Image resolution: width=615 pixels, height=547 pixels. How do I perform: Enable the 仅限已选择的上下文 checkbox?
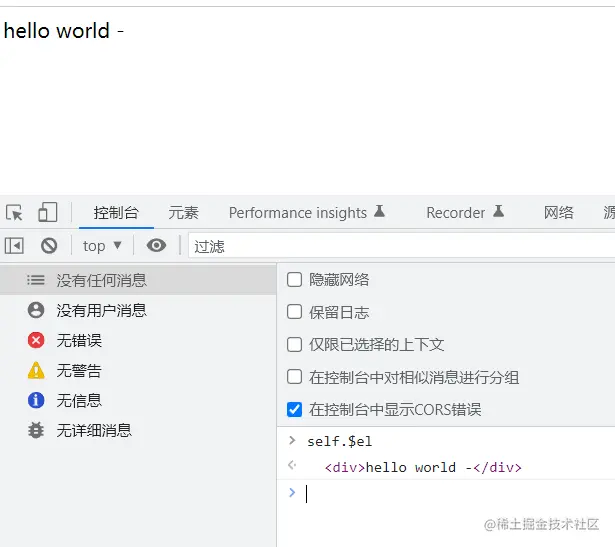(294, 345)
